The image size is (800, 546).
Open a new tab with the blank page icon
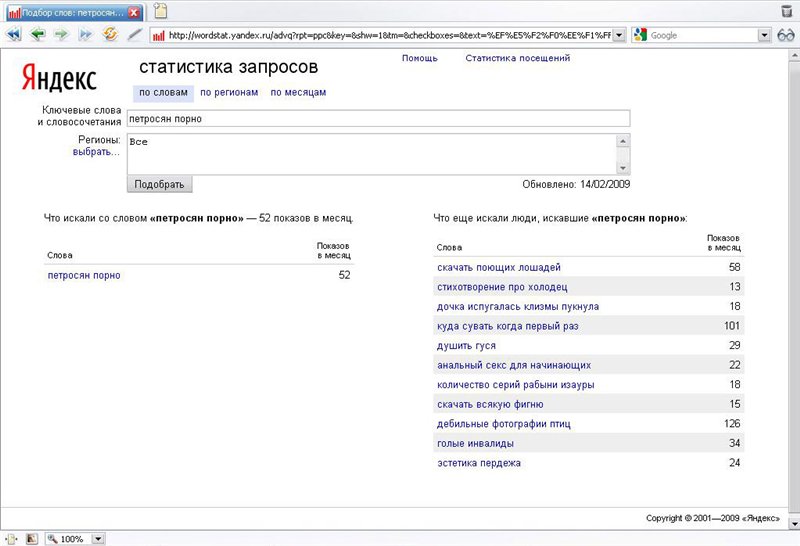coord(160,11)
